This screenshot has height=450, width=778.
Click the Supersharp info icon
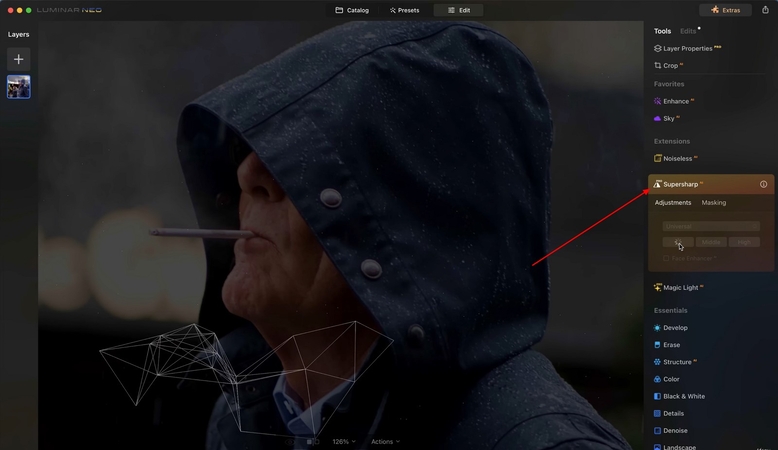tap(763, 184)
